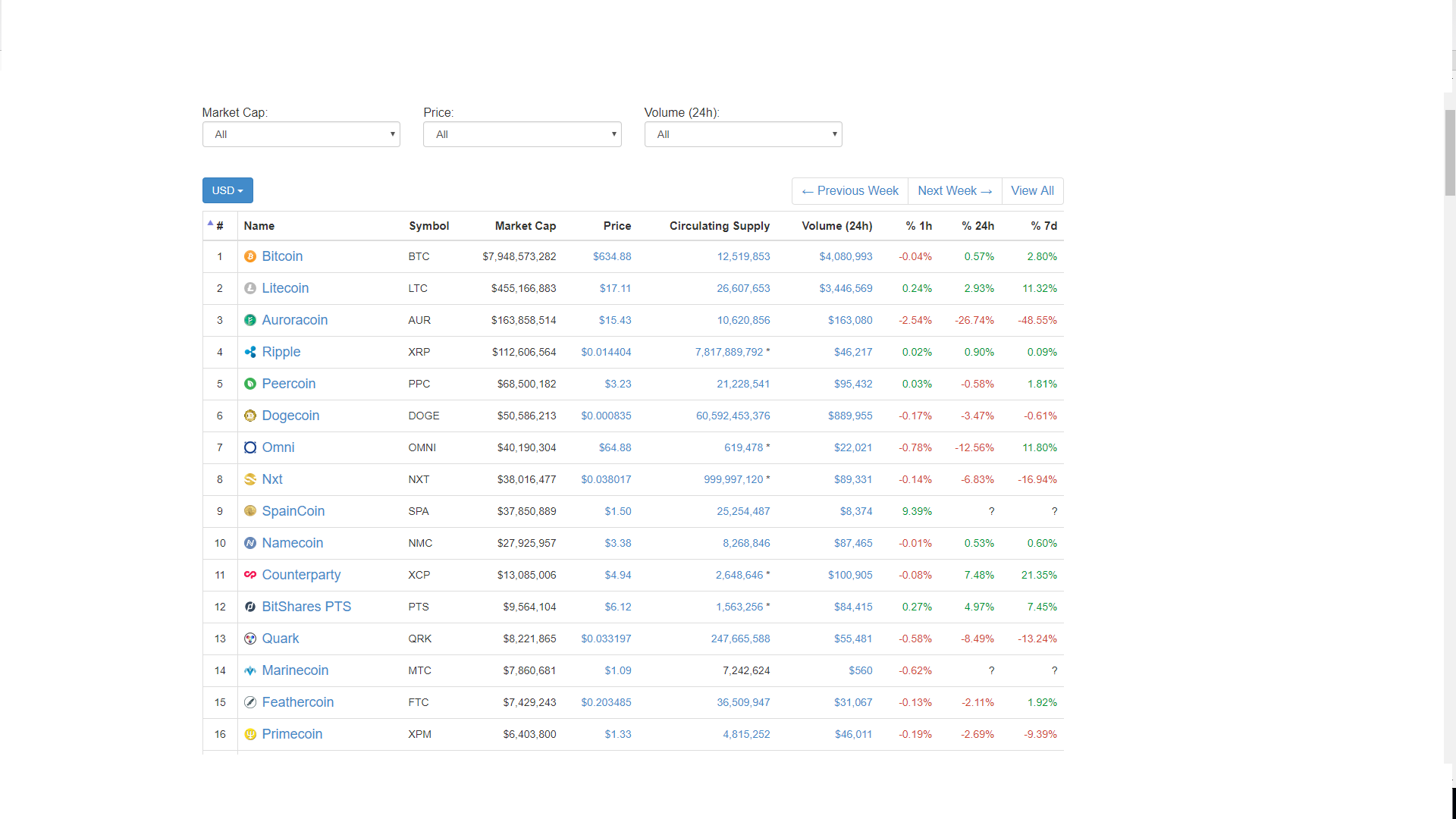This screenshot has width=1456, height=819.
Task: Sort by Volume (24h) column header
Action: (x=837, y=226)
